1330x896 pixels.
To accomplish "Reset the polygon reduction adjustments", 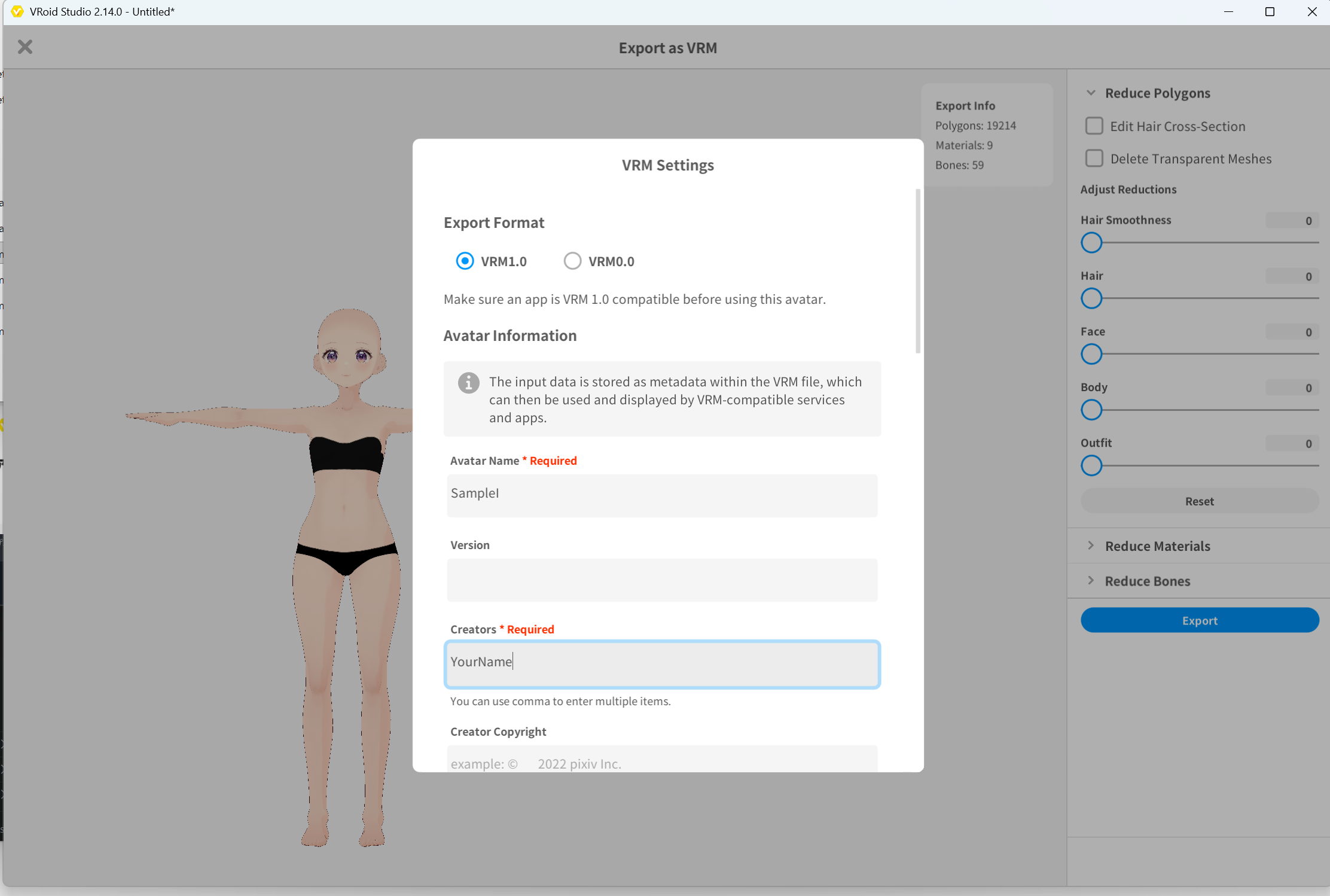I will 1200,501.
